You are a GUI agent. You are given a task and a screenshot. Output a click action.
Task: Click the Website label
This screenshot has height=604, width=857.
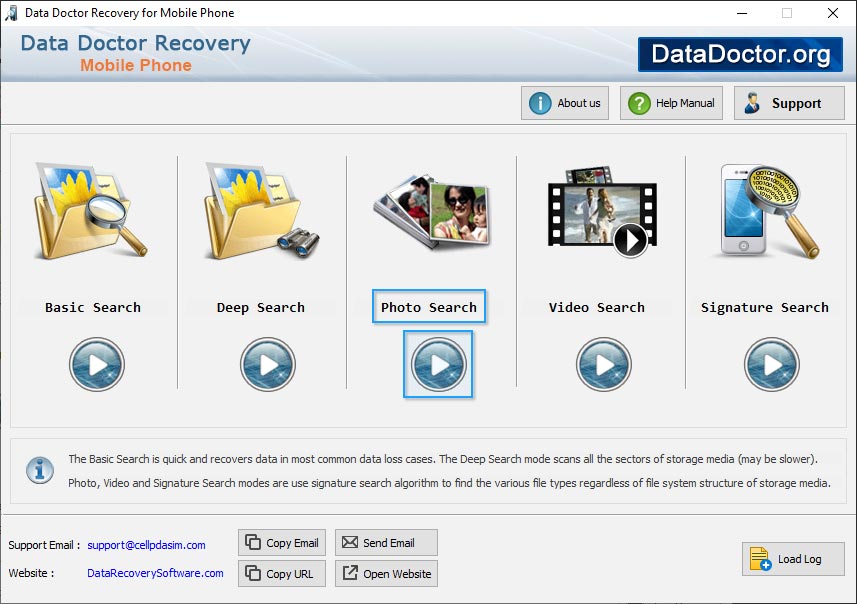coord(31,573)
